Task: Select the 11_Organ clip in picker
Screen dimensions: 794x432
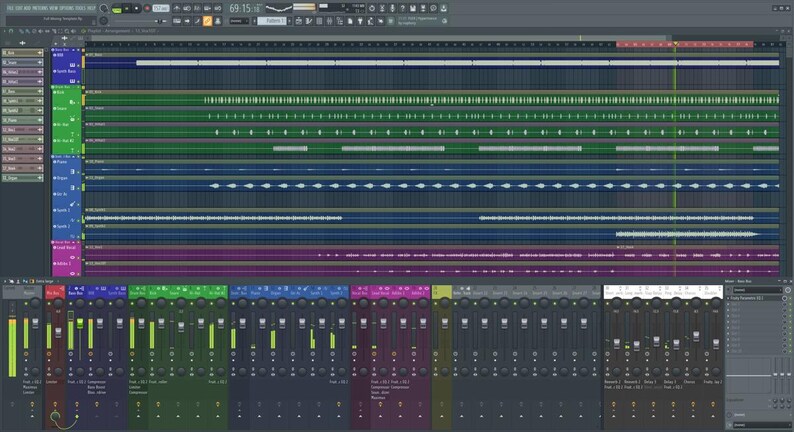Action: (22, 178)
